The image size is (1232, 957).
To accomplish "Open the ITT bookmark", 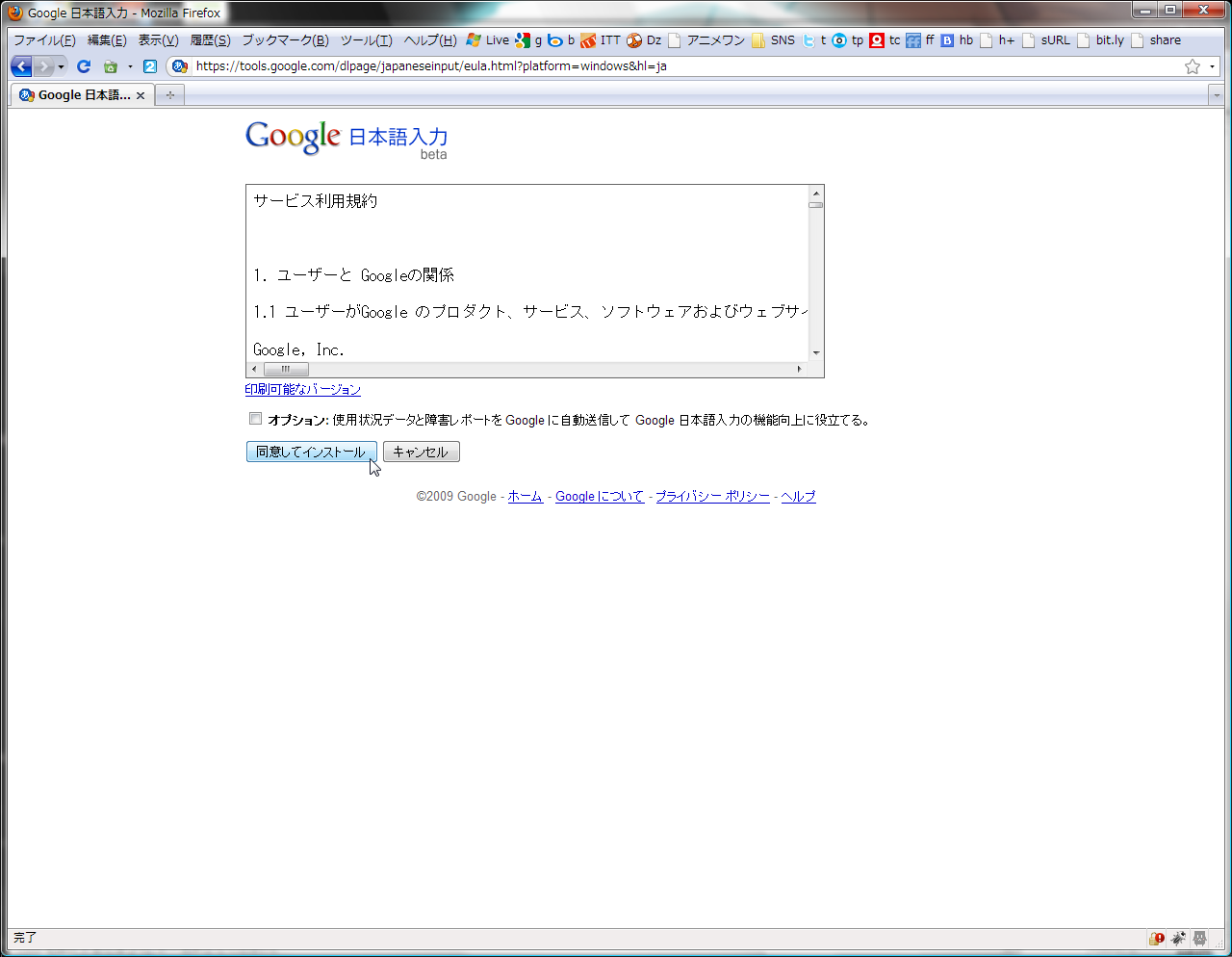I will 601,40.
